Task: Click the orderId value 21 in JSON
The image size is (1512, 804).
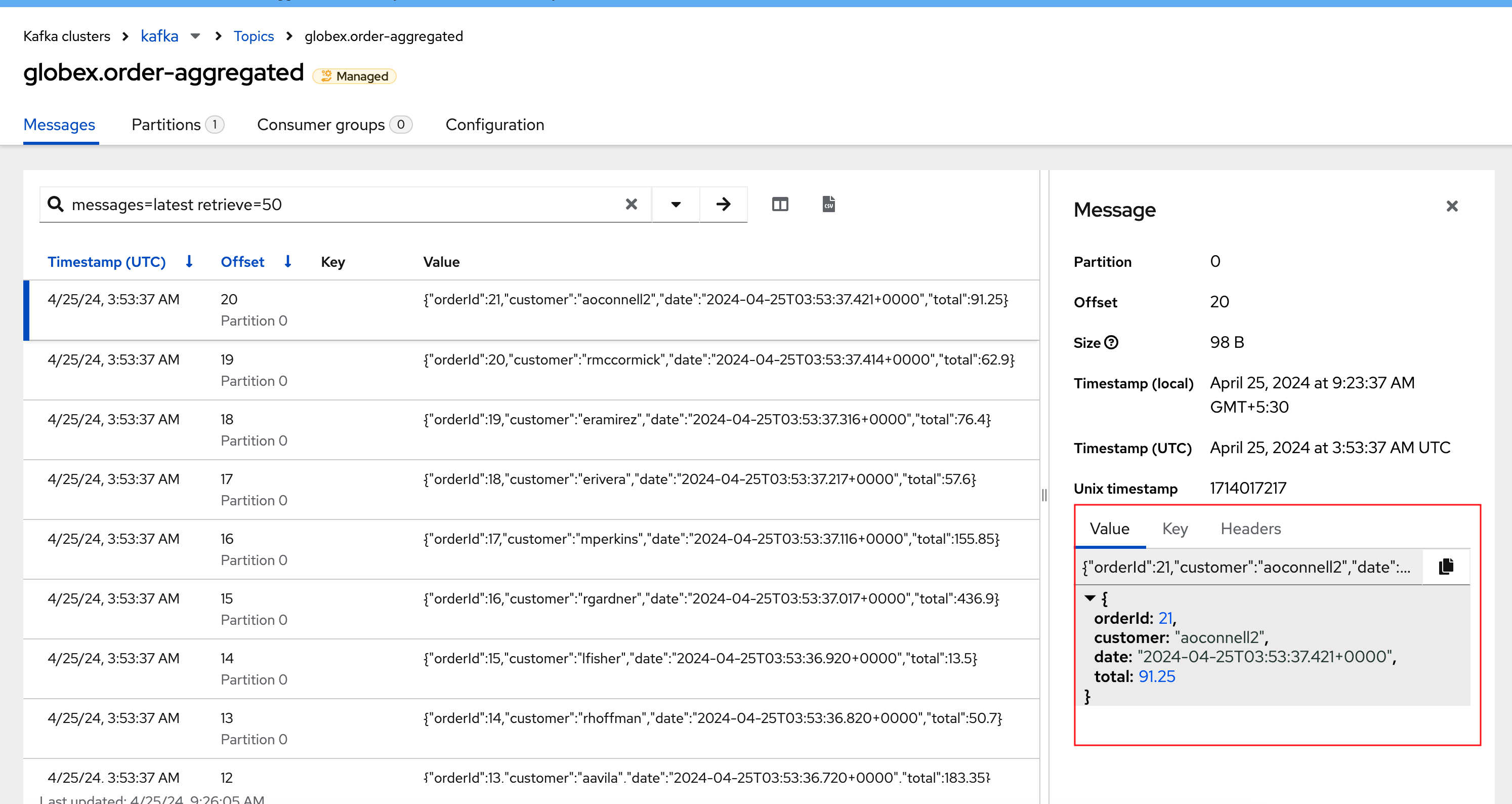Action: pyautogui.click(x=1164, y=618)
